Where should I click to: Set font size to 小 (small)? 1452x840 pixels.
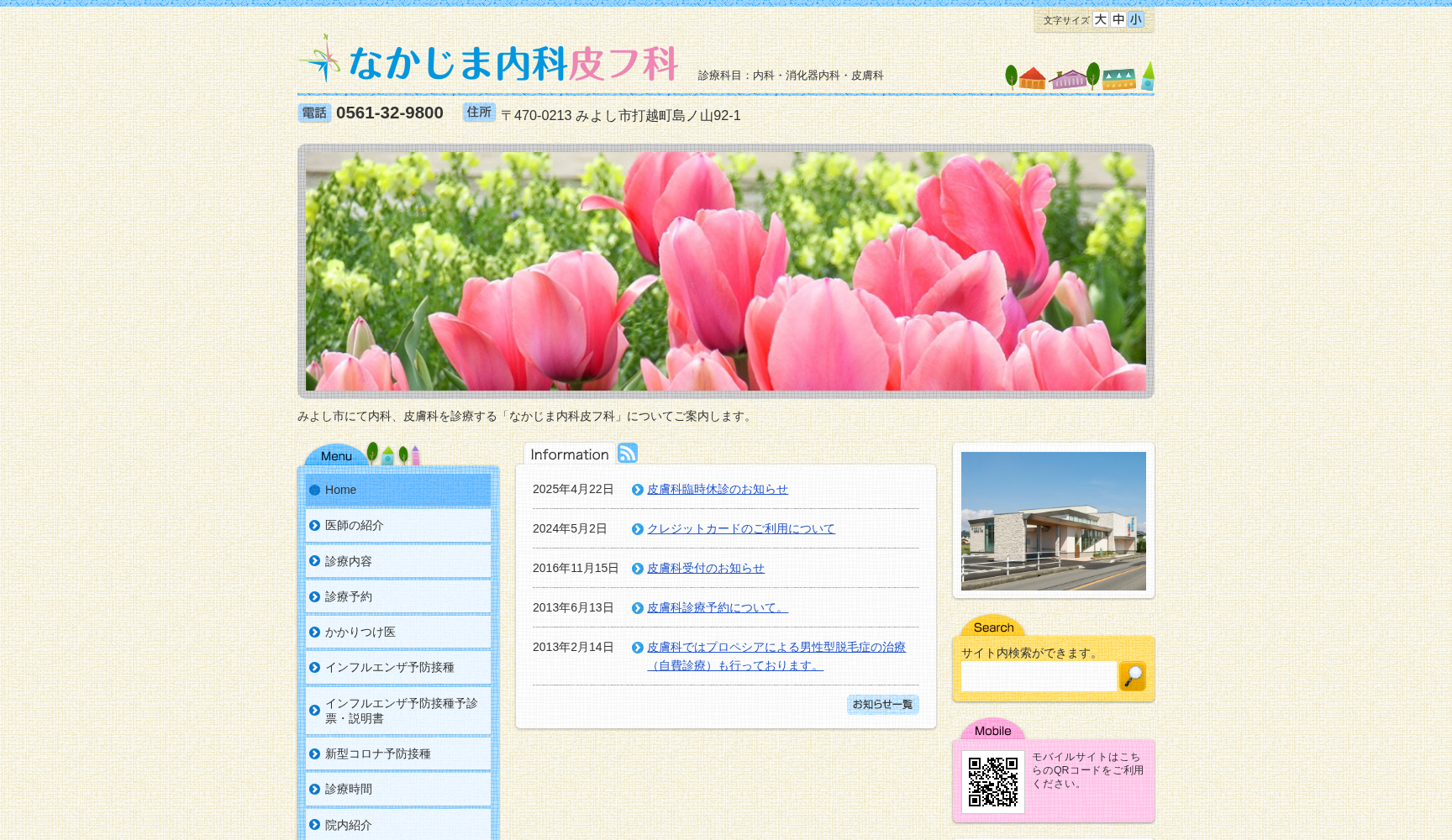click(x=1136, y=19)
